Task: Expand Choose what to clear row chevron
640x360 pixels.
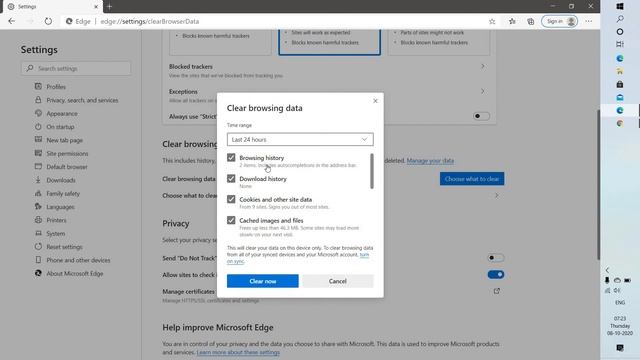Action: pos(496,196)
